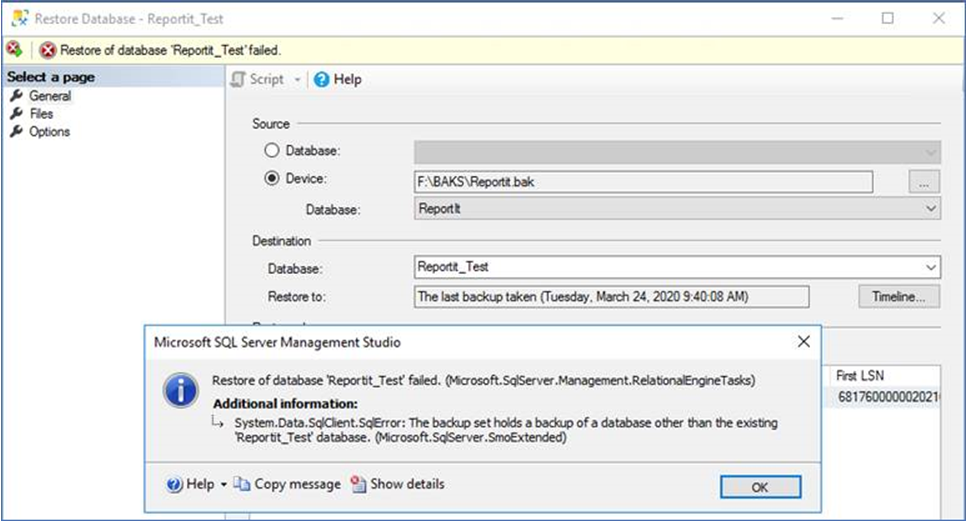Click the leftmost error icon on status strip
968x523 pixels.
tap(14, 49)
